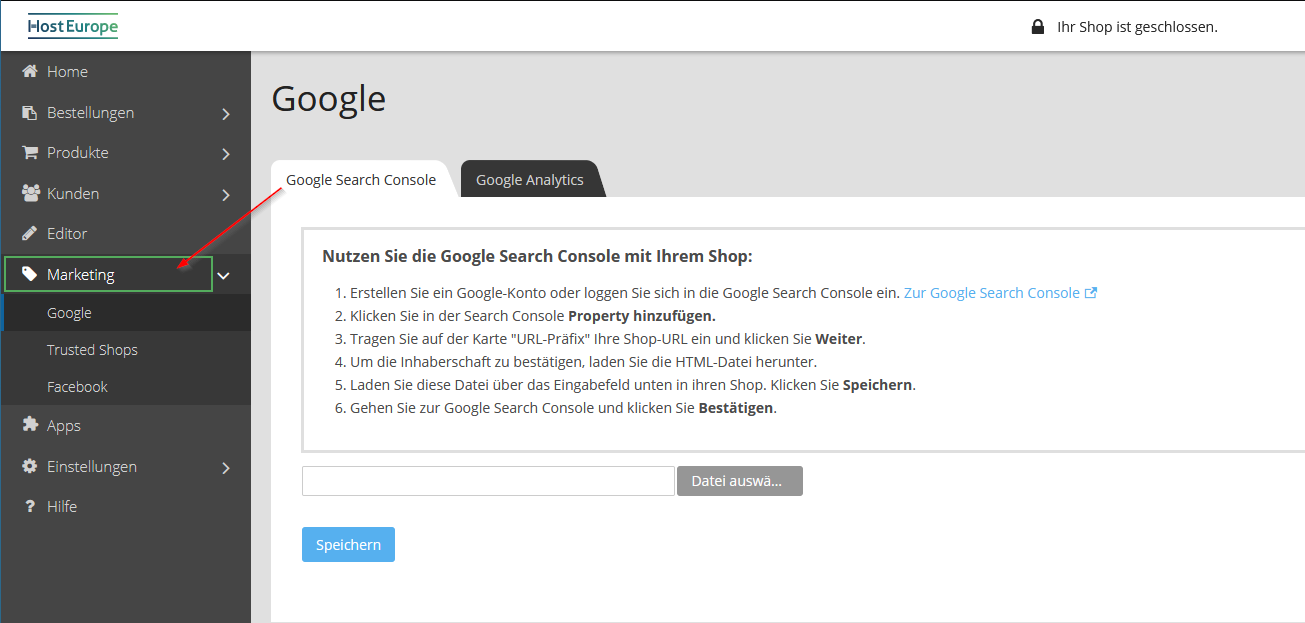Click the Einstellungen gear icon
1305x623 pixels.
pos(29,467)
